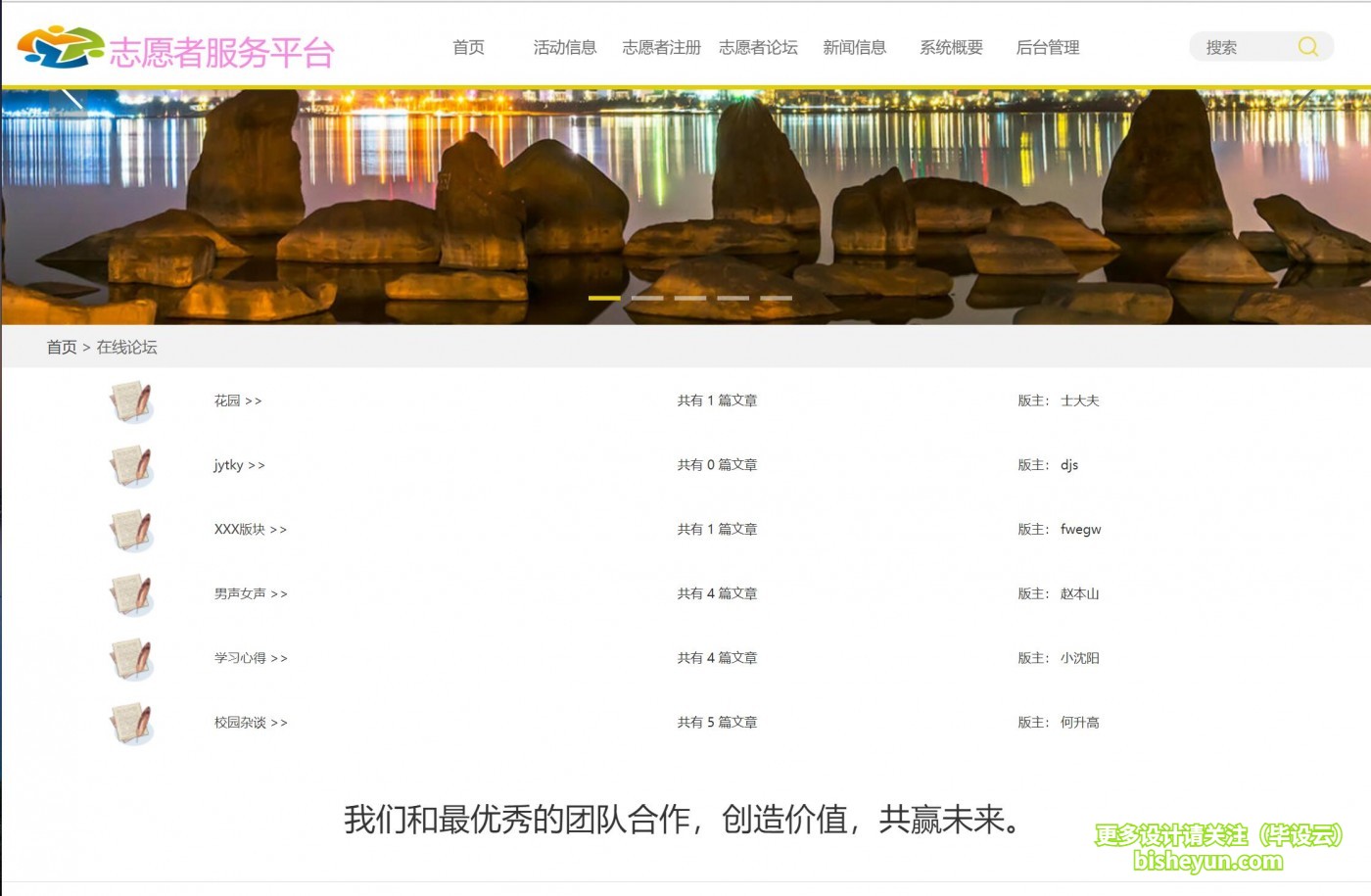Click moderator name 何升高
This screenshot has width=1371, height=896.
[x=1080, y=723]
